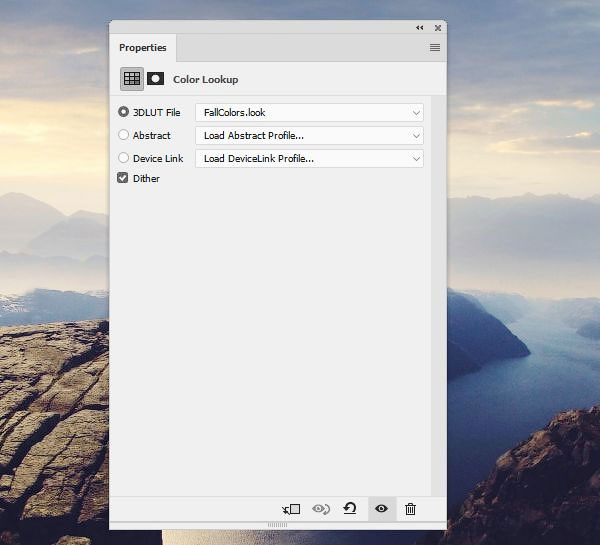Image resolution: width=600 pixels, height=545 pixels.
Task: Toggle adjustment layer visibility eye
Action: point(381,509)
